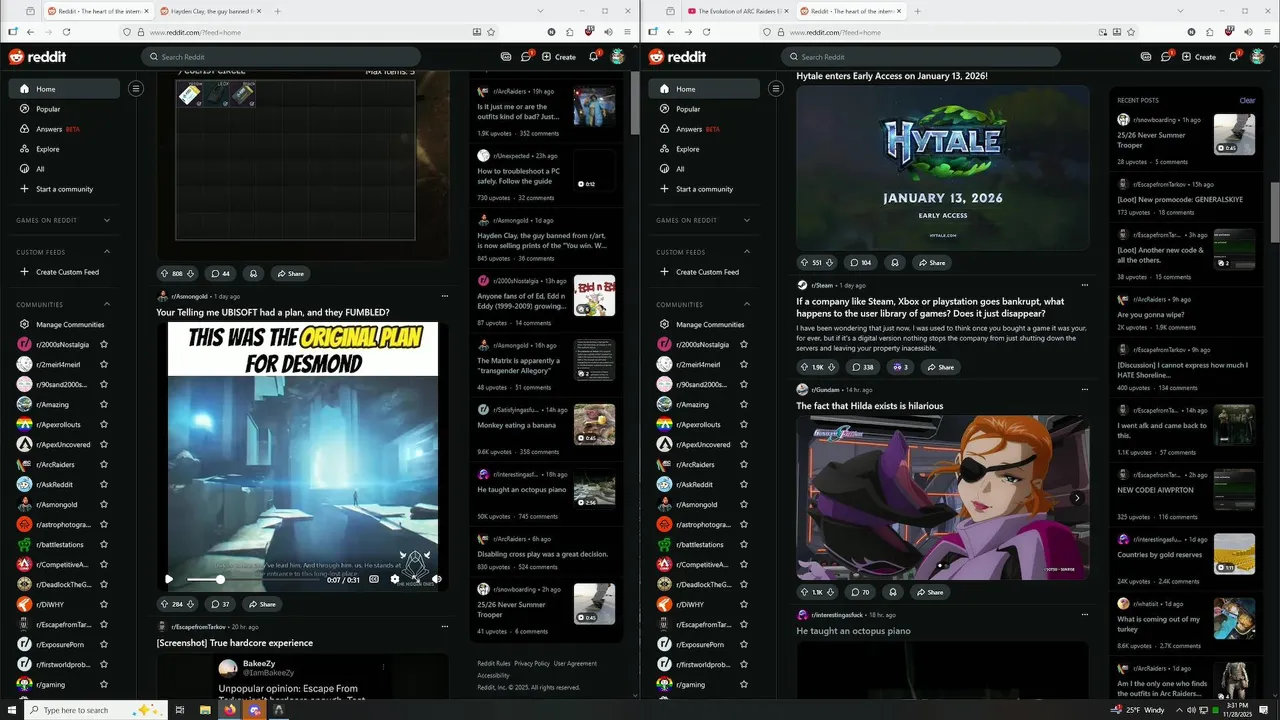Open Manage Communities gear in right sidebar
The width and height of the screenshot is (1280, 720).
pyautogui.click(x=664, y=325)
